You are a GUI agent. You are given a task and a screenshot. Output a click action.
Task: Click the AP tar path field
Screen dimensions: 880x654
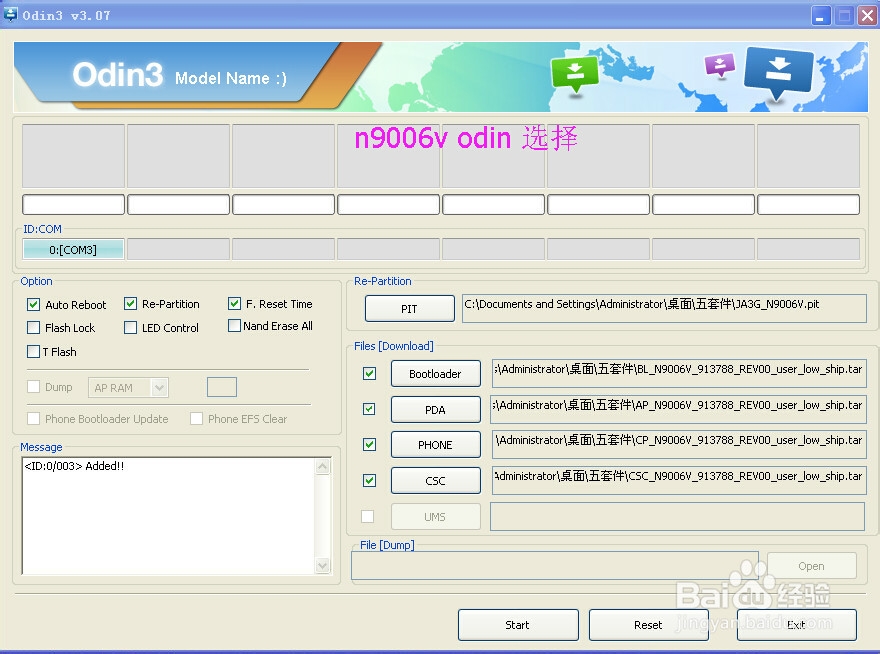point(679,410)
